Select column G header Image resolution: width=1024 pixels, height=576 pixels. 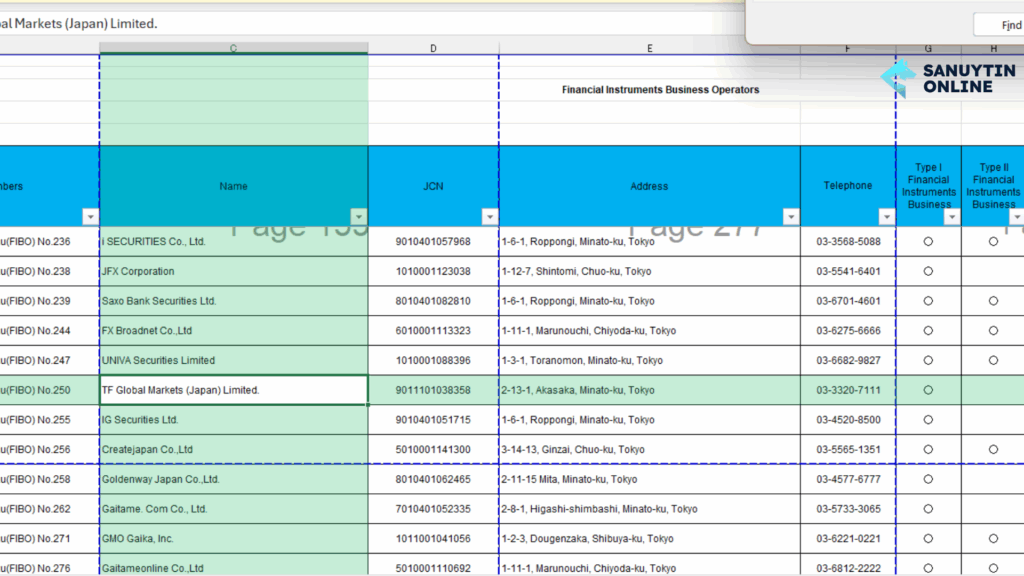[928, 48]
